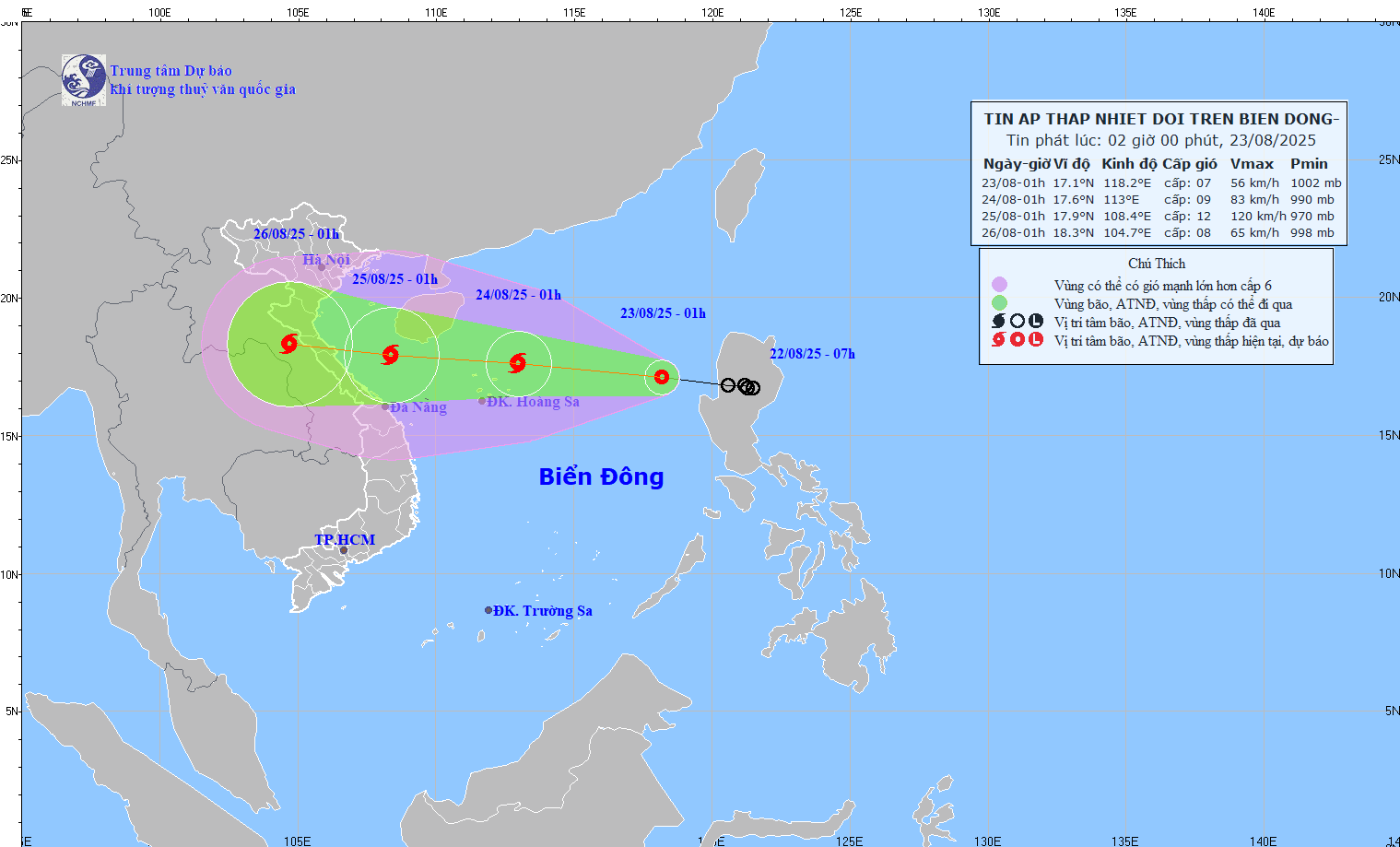Click the red L low-pressure icon in legend

coord(1036,340)
